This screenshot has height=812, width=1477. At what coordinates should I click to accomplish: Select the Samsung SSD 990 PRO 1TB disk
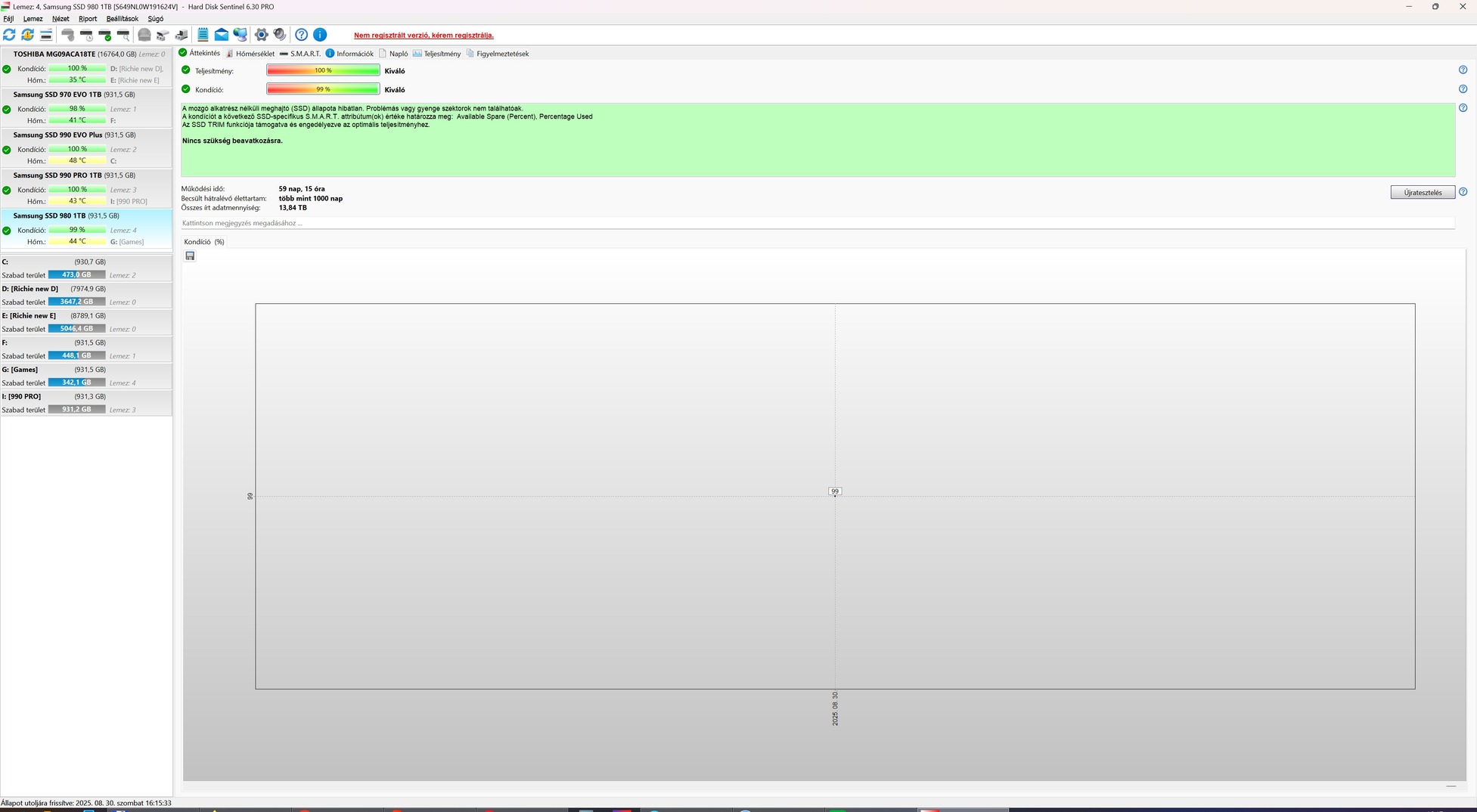[x=86, y=188]
